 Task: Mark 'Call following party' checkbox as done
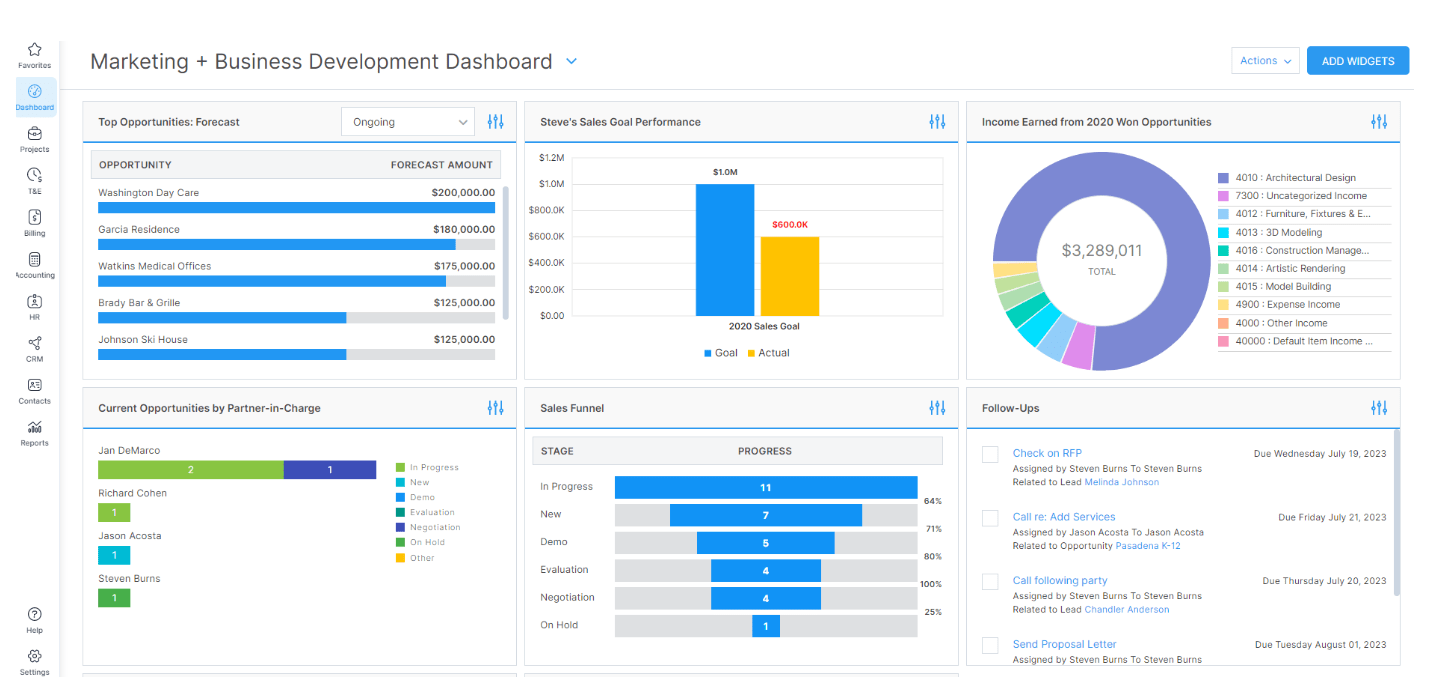990,582
